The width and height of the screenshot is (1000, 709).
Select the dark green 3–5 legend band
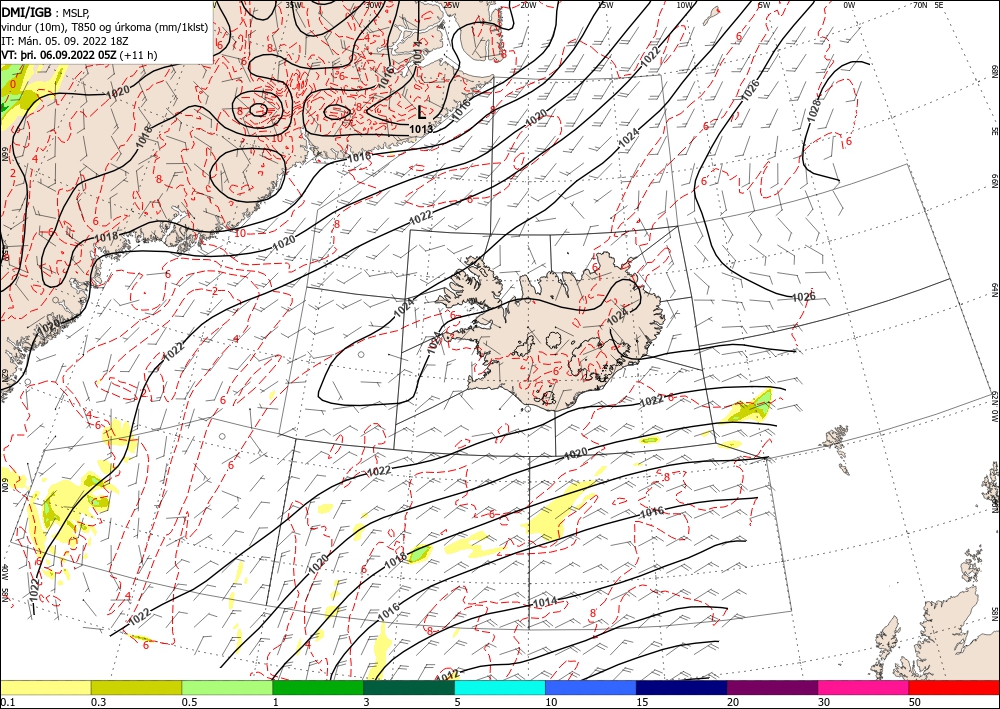pyautogui.click(x=409, y=687)
